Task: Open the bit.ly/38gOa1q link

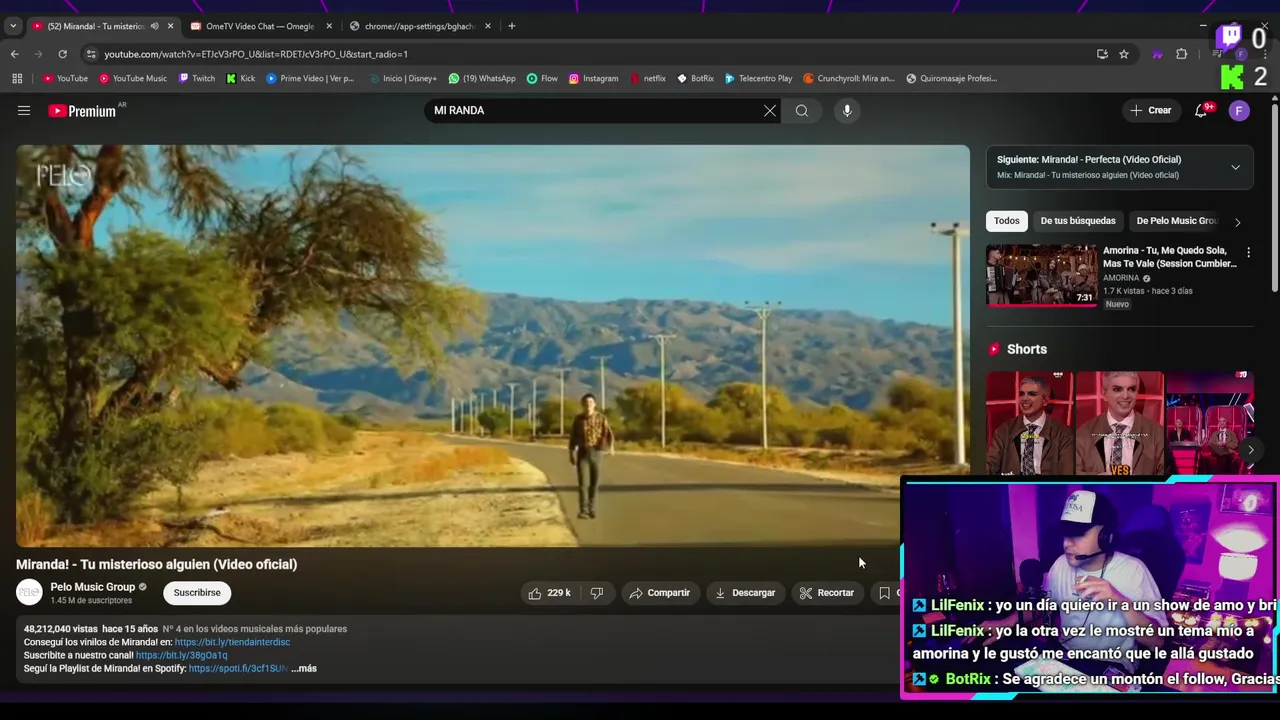Action: pyautogui.click(x=181, y=655)
